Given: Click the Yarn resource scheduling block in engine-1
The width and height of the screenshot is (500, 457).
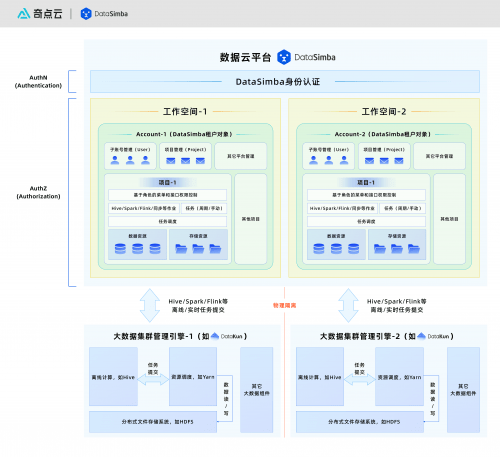Looking at the screenshot, I should pos(193,377).
